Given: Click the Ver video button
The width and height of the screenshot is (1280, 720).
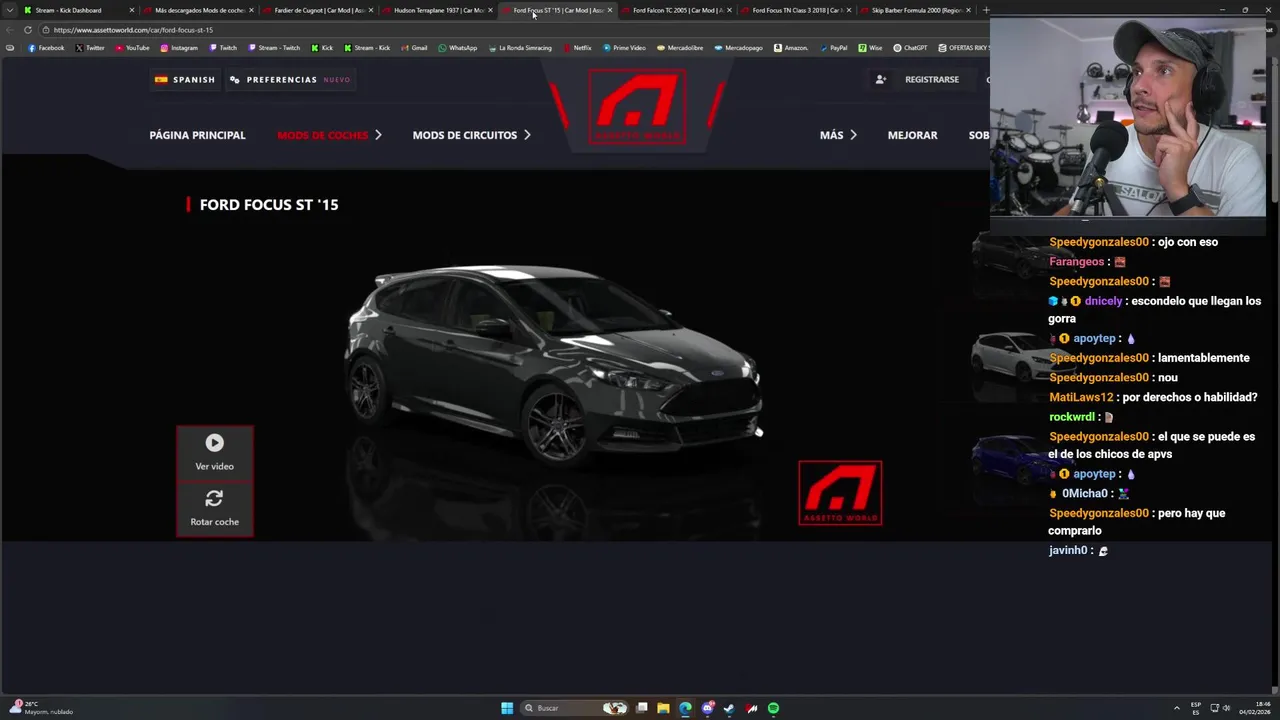Looking at the screenshot, I should 214,453.
